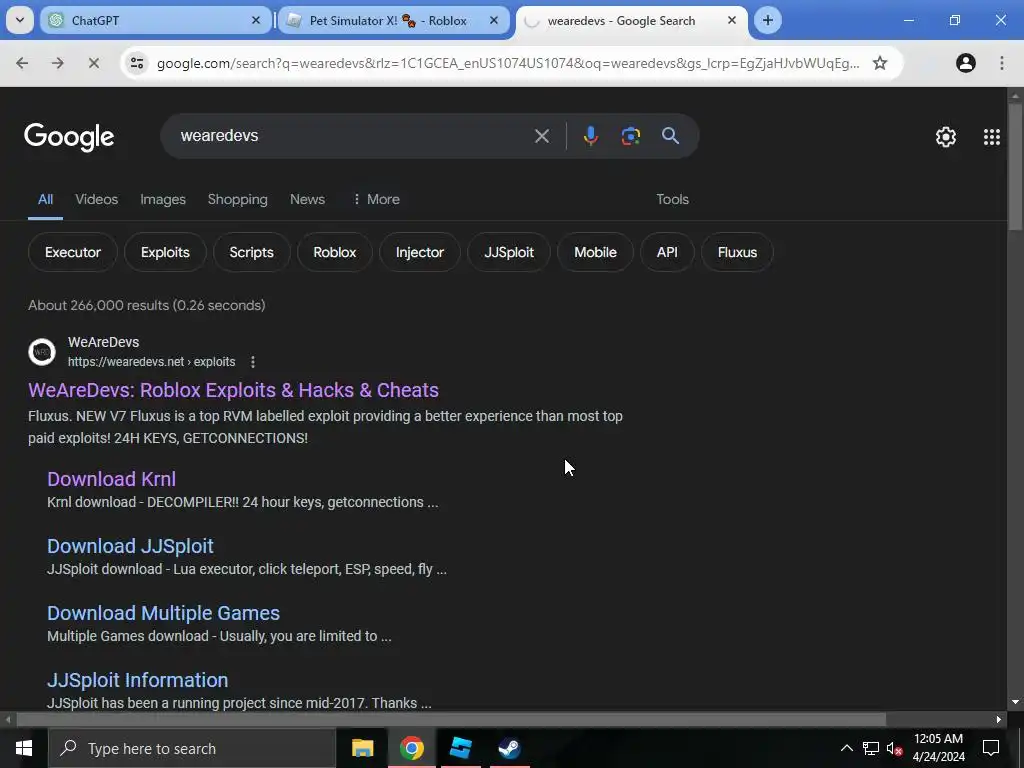Open a new browser tab
Screen dimensions: 1024x768
tap(767, 20)
